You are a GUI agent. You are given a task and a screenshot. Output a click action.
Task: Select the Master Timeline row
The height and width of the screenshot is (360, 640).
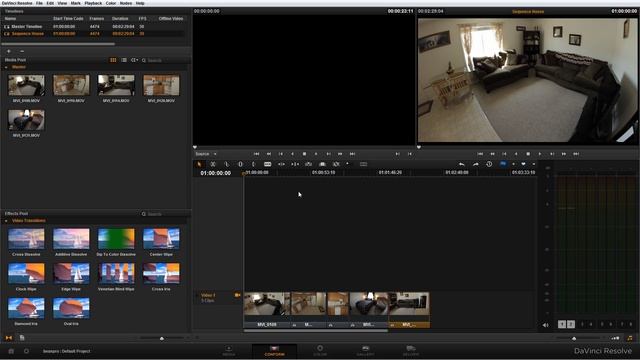click(94, 27)
